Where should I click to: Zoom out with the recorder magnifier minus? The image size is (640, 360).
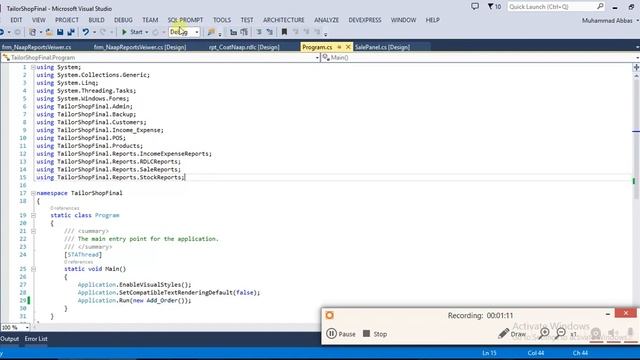[561, 333]
